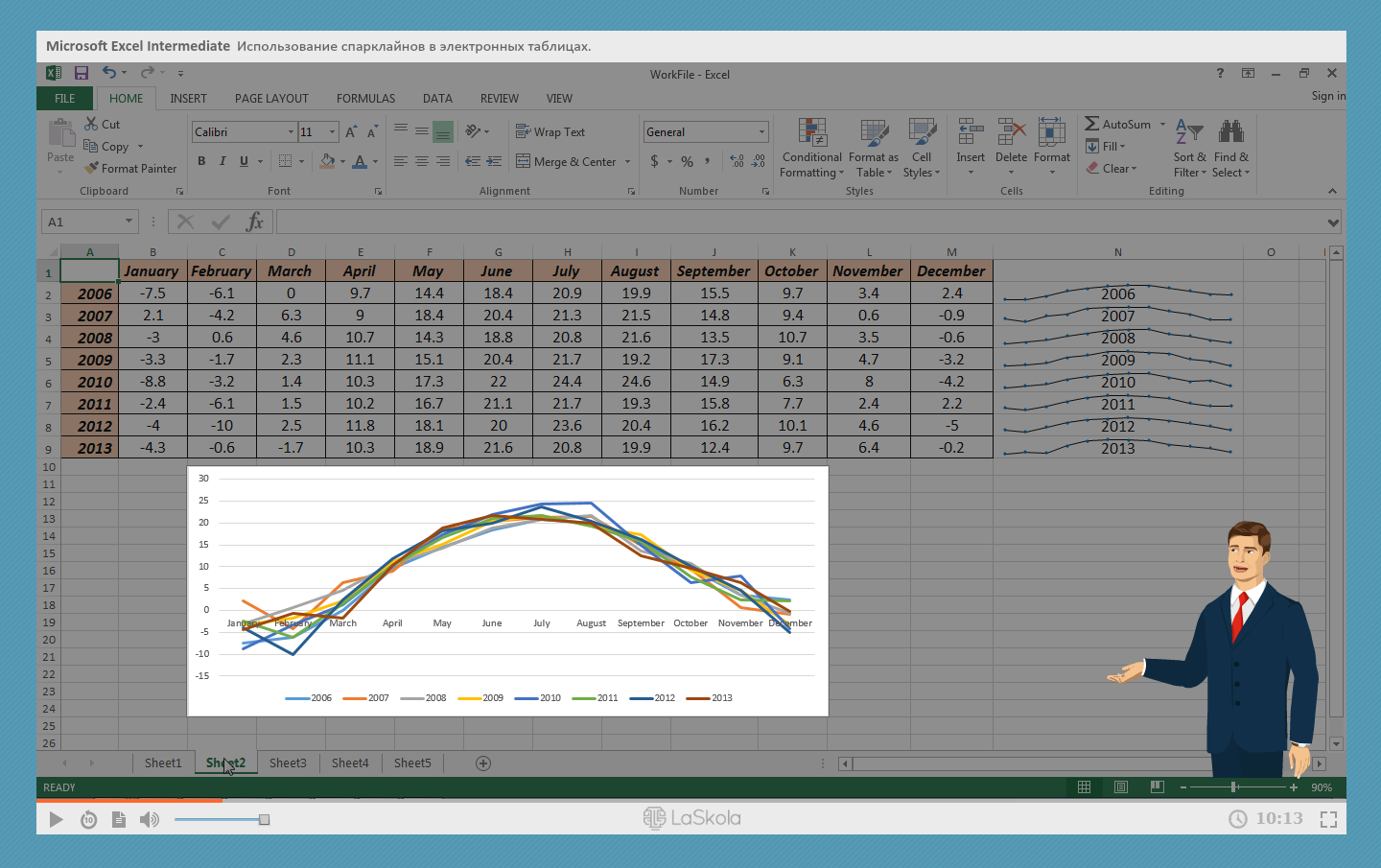The width and height of the screenshot is (1381, 868).
Task: Click the Sort & Filter icon
Action: (1189, 132)
